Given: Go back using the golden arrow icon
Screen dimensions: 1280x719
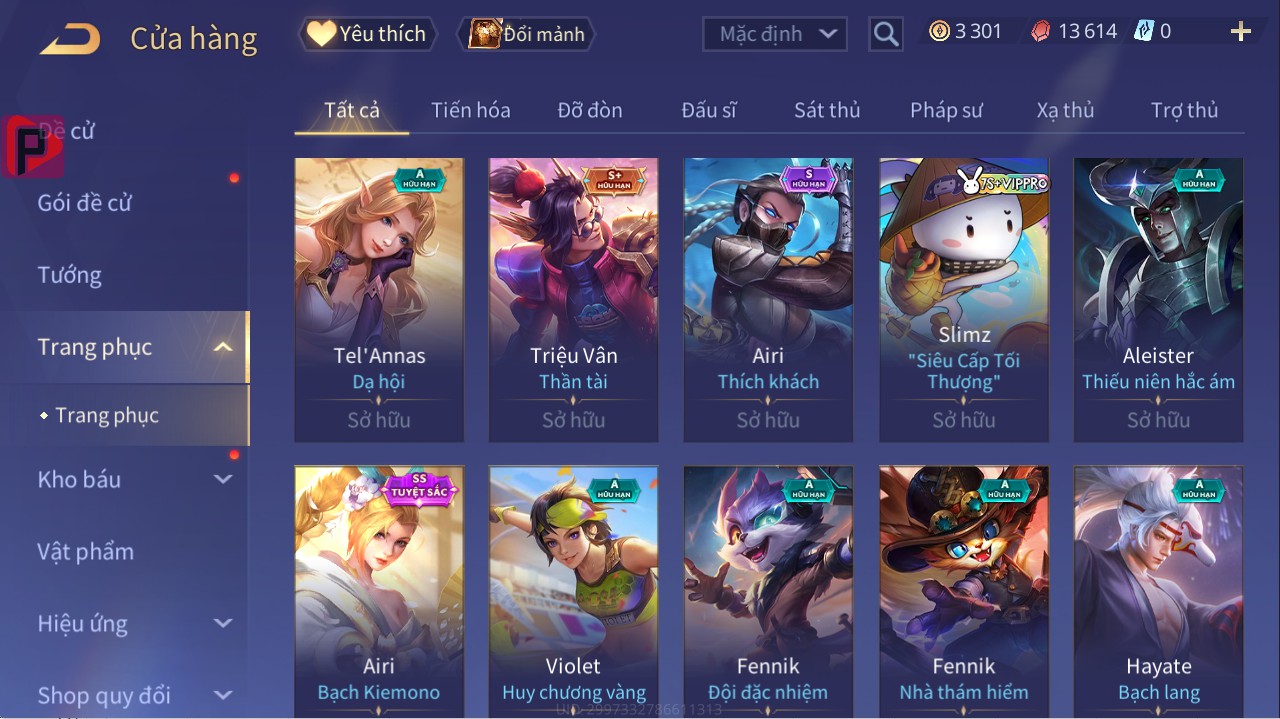Looking at the screenshot, I should (70, 39).
